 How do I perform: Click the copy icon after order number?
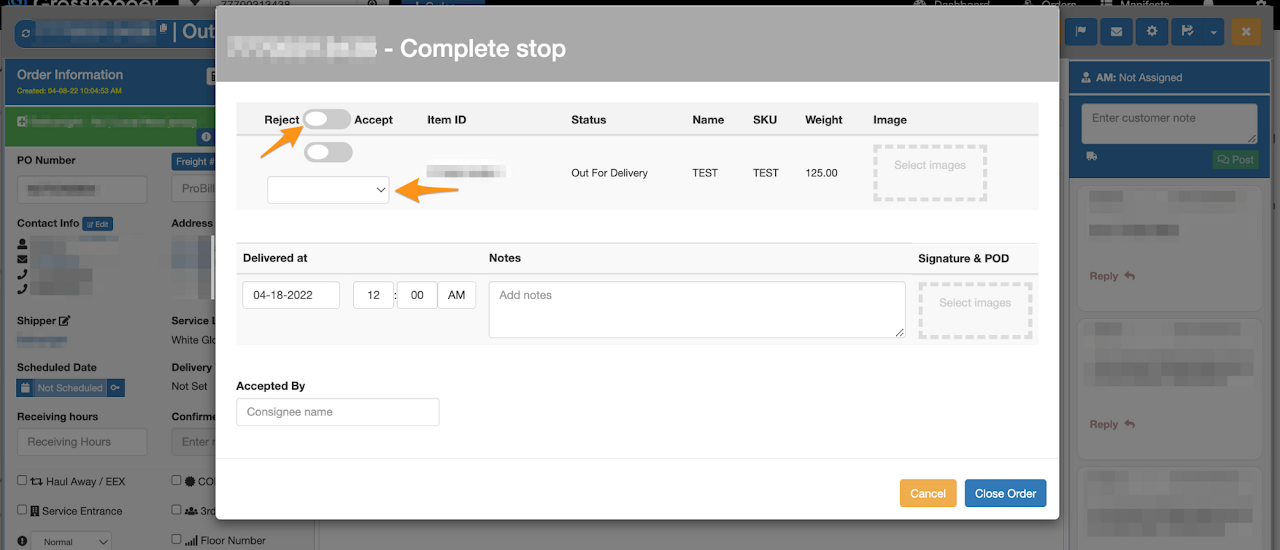[x=163, y=30]
